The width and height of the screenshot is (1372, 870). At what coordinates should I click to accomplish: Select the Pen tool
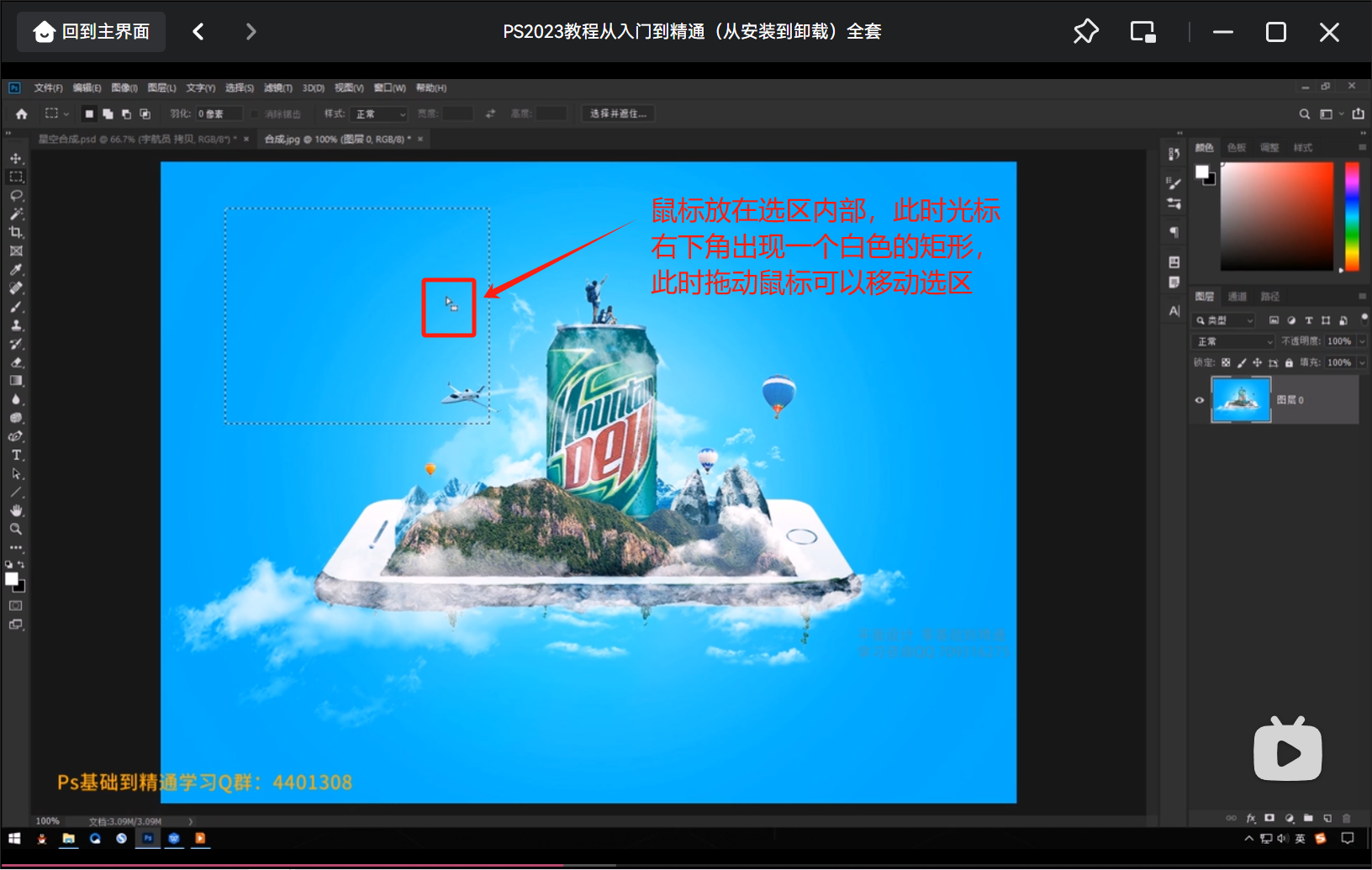(16, 436)
